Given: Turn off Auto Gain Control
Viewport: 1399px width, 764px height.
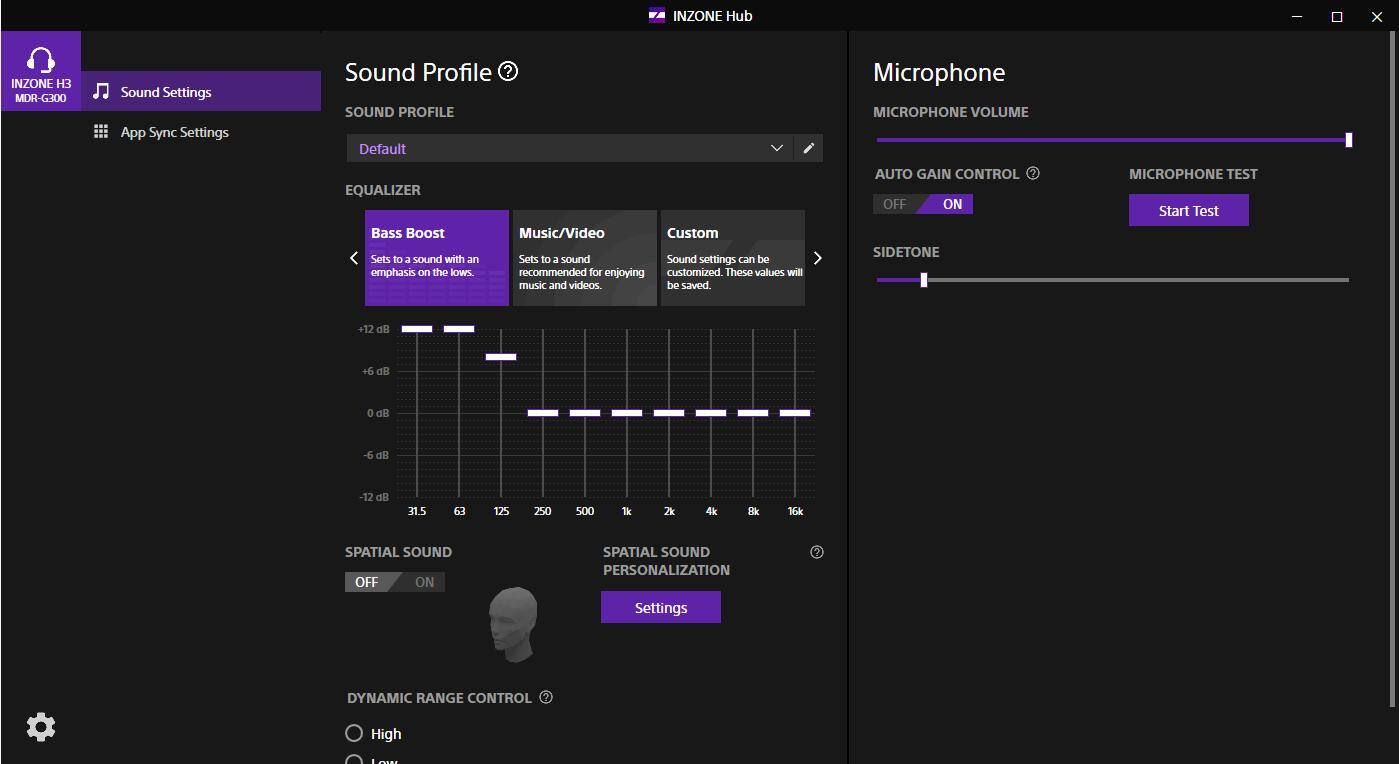Looking at the screenshot, I should point(894,204).
